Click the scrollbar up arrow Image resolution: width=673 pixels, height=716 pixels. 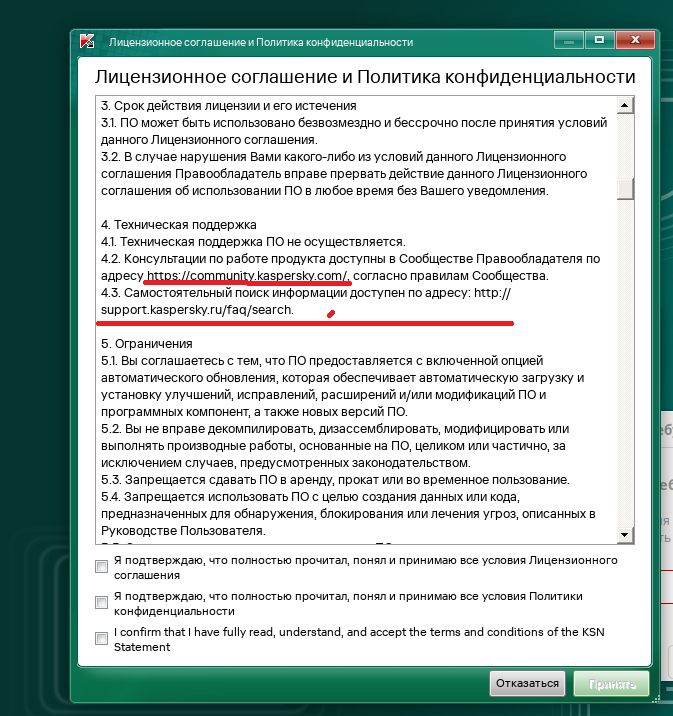pyautogui.click(x=625, y=105)
